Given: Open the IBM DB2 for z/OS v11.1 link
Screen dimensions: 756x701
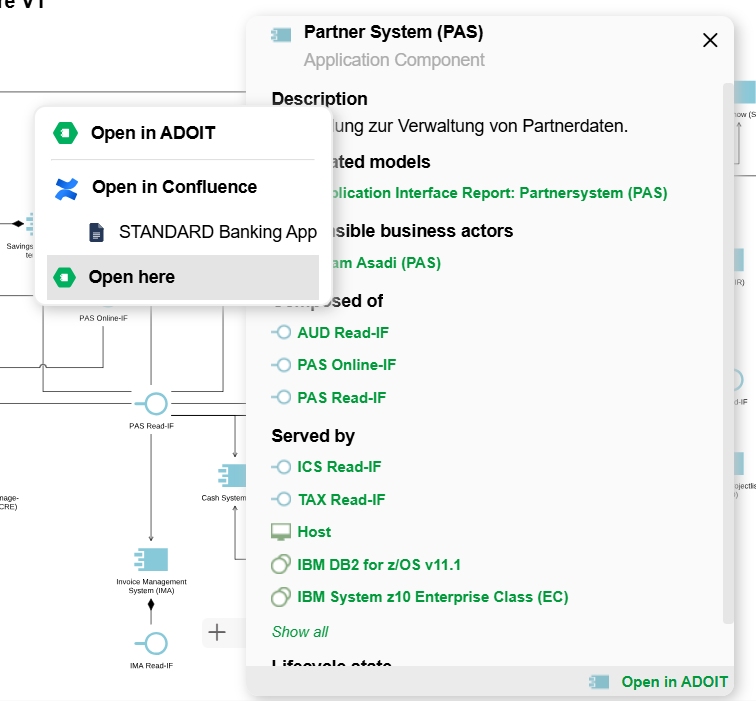Looking at the screenshot, I should click(x=379, y=564).
